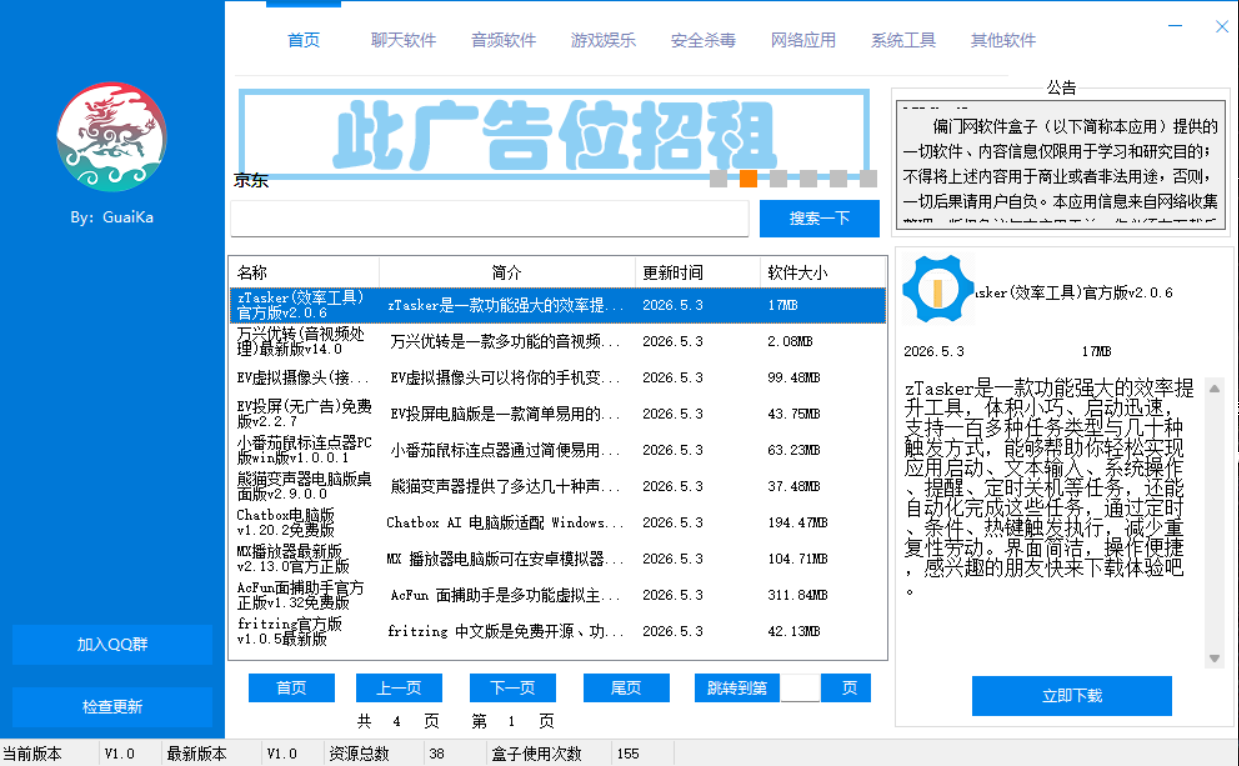
Task: Switch to the 音频软件 tab
Action: click(504, 40)
